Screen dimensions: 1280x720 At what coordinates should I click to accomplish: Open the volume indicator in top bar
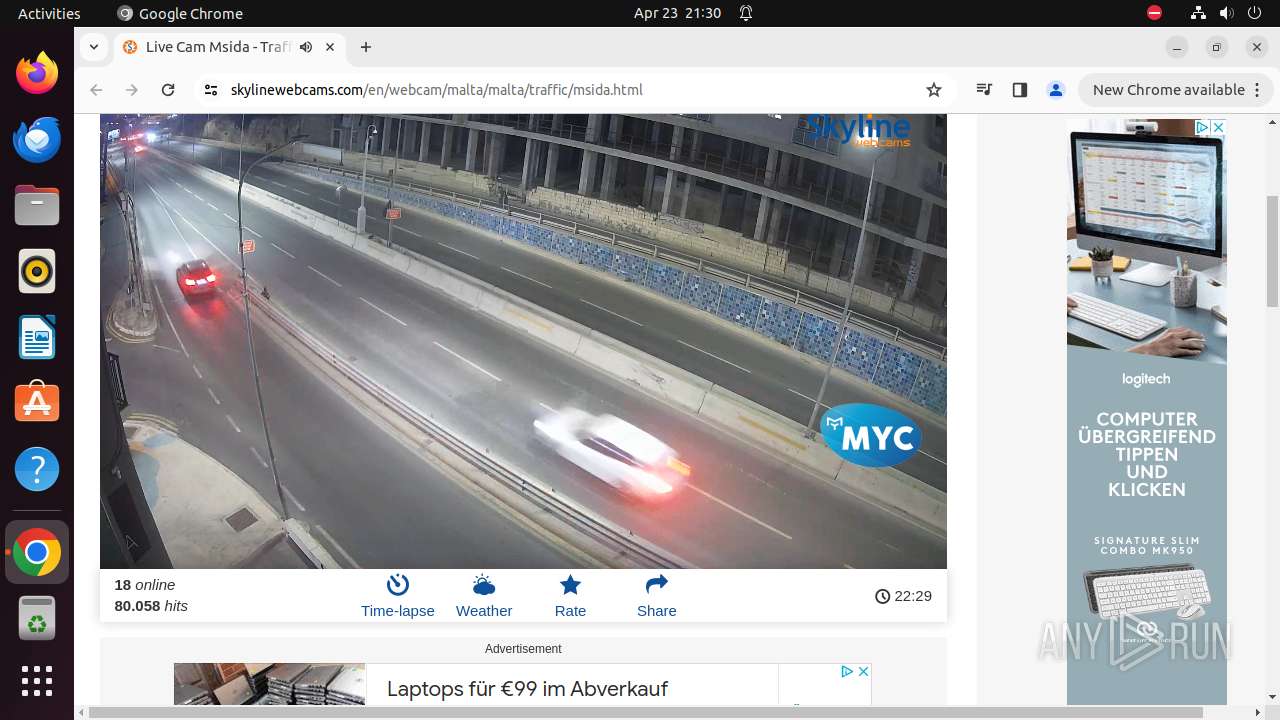tap(1227, 13)
